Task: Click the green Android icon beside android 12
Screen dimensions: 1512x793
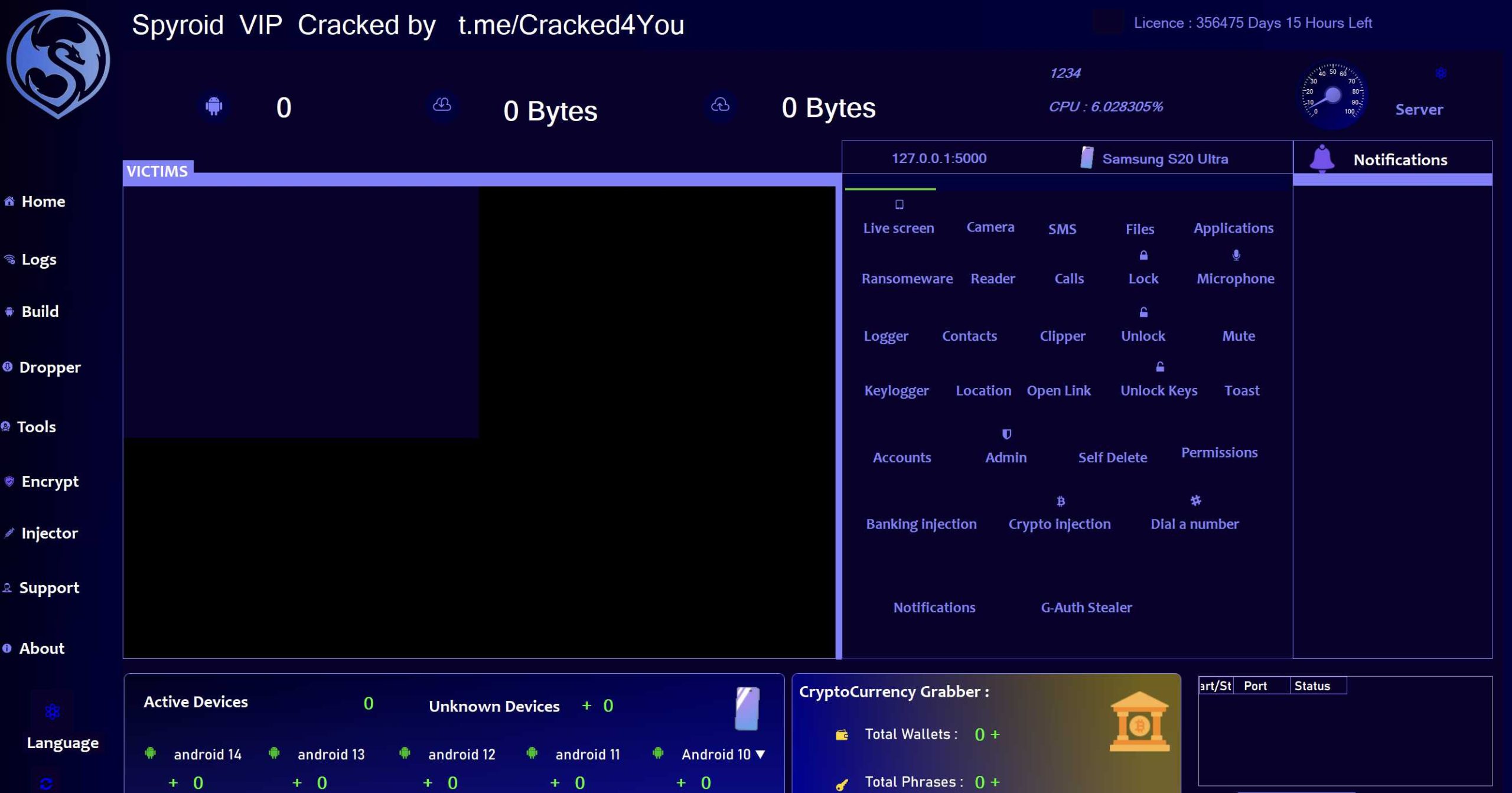Action: 405,753
